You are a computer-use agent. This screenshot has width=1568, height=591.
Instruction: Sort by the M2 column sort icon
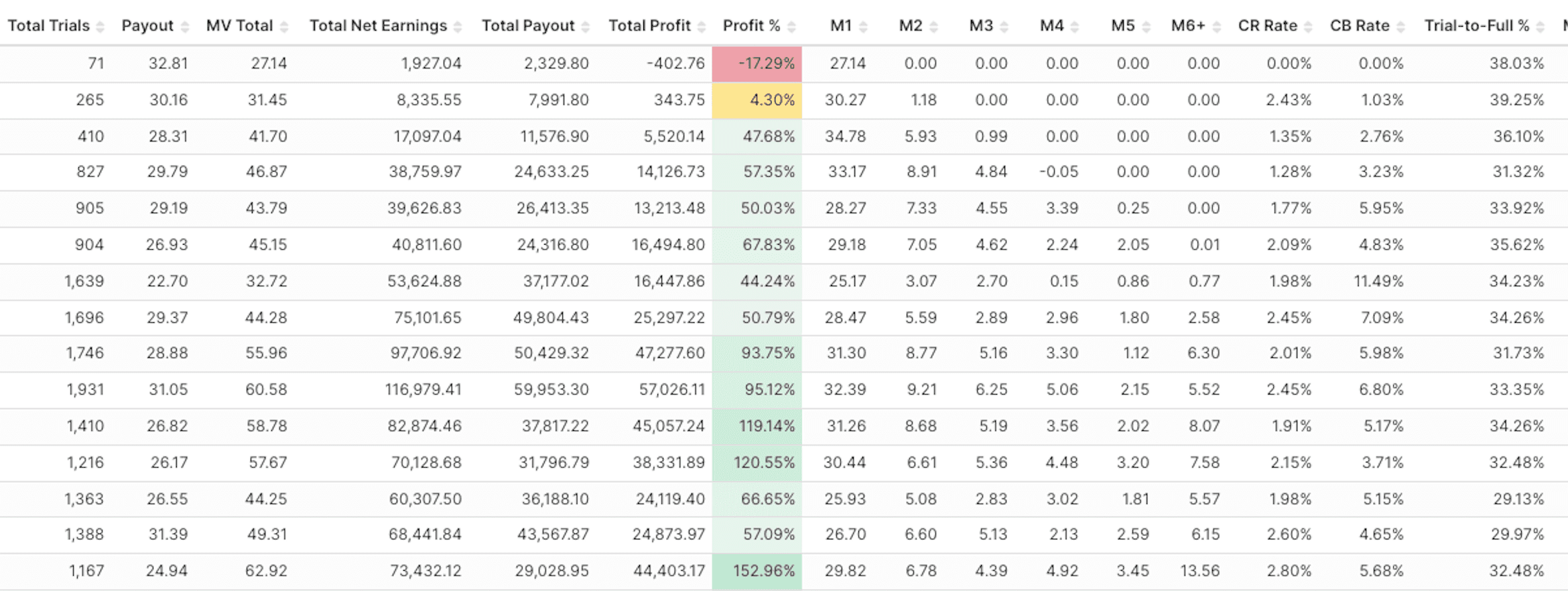coord(934,27)
